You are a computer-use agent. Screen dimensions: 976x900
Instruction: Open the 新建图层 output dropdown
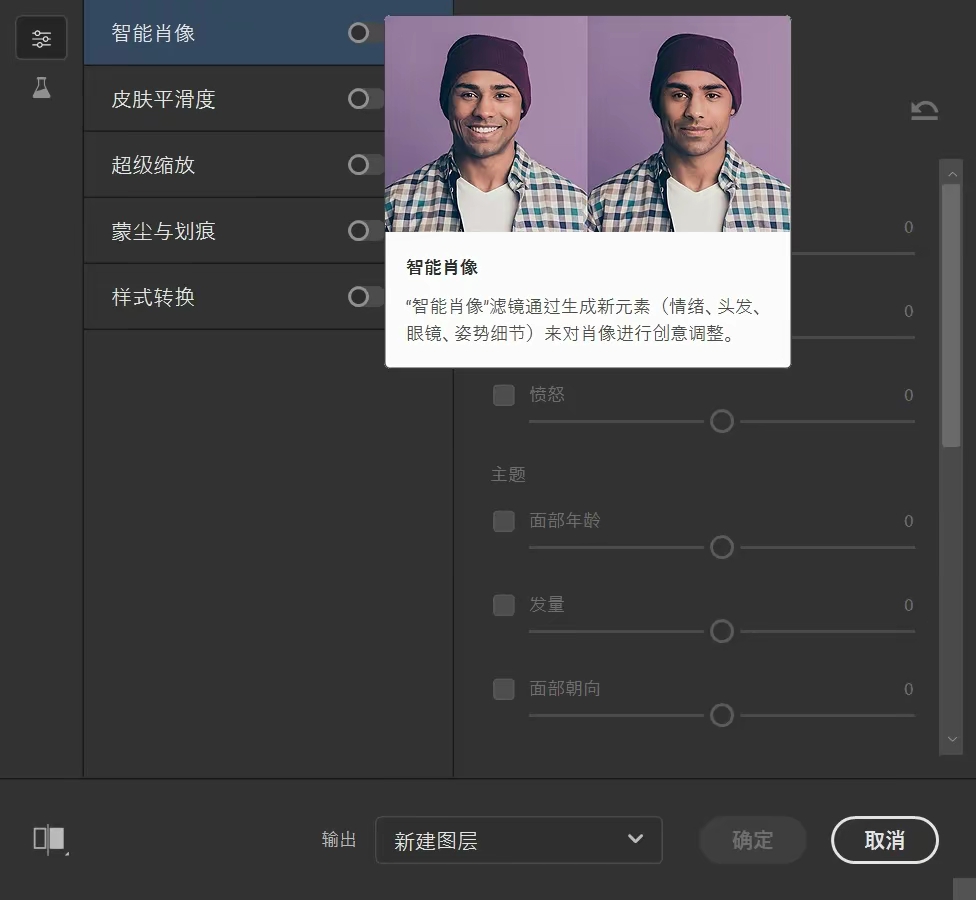coord(518,840)
